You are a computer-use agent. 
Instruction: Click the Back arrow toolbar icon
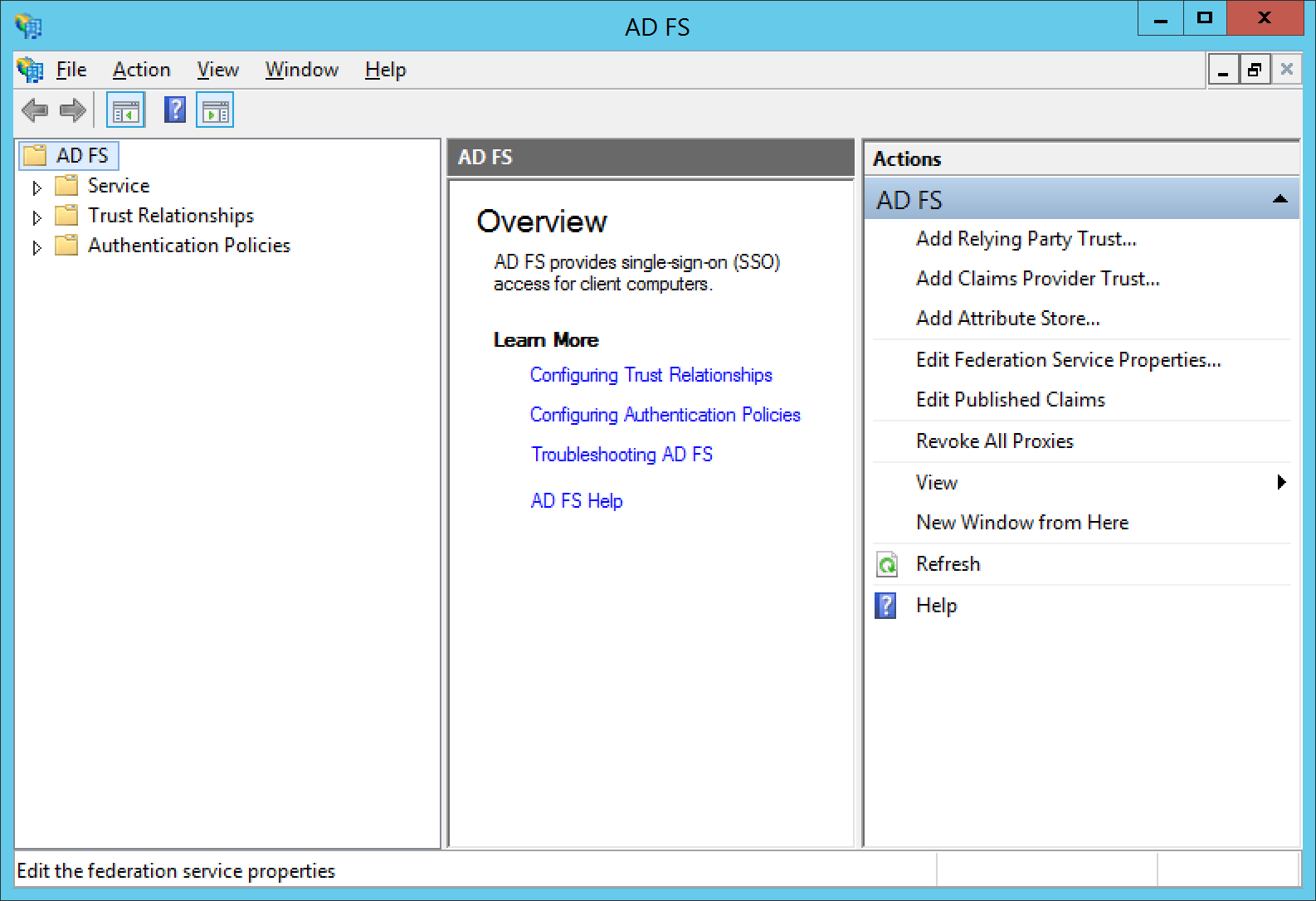(34, 110)
